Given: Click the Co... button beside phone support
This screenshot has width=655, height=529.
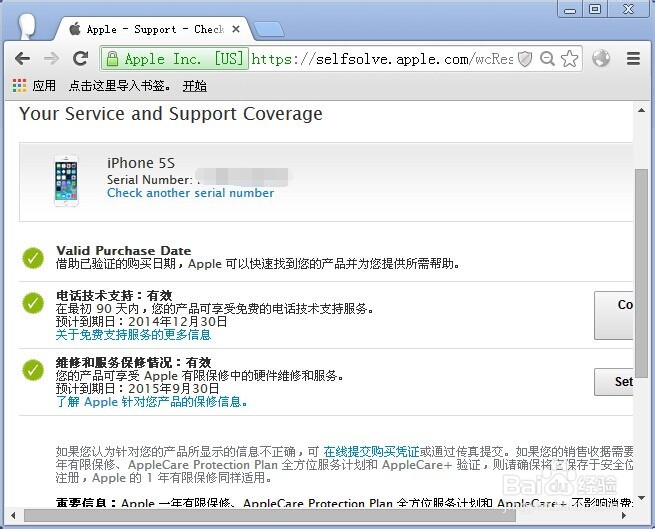Looking at the screenshot, I should coord(614,315).
